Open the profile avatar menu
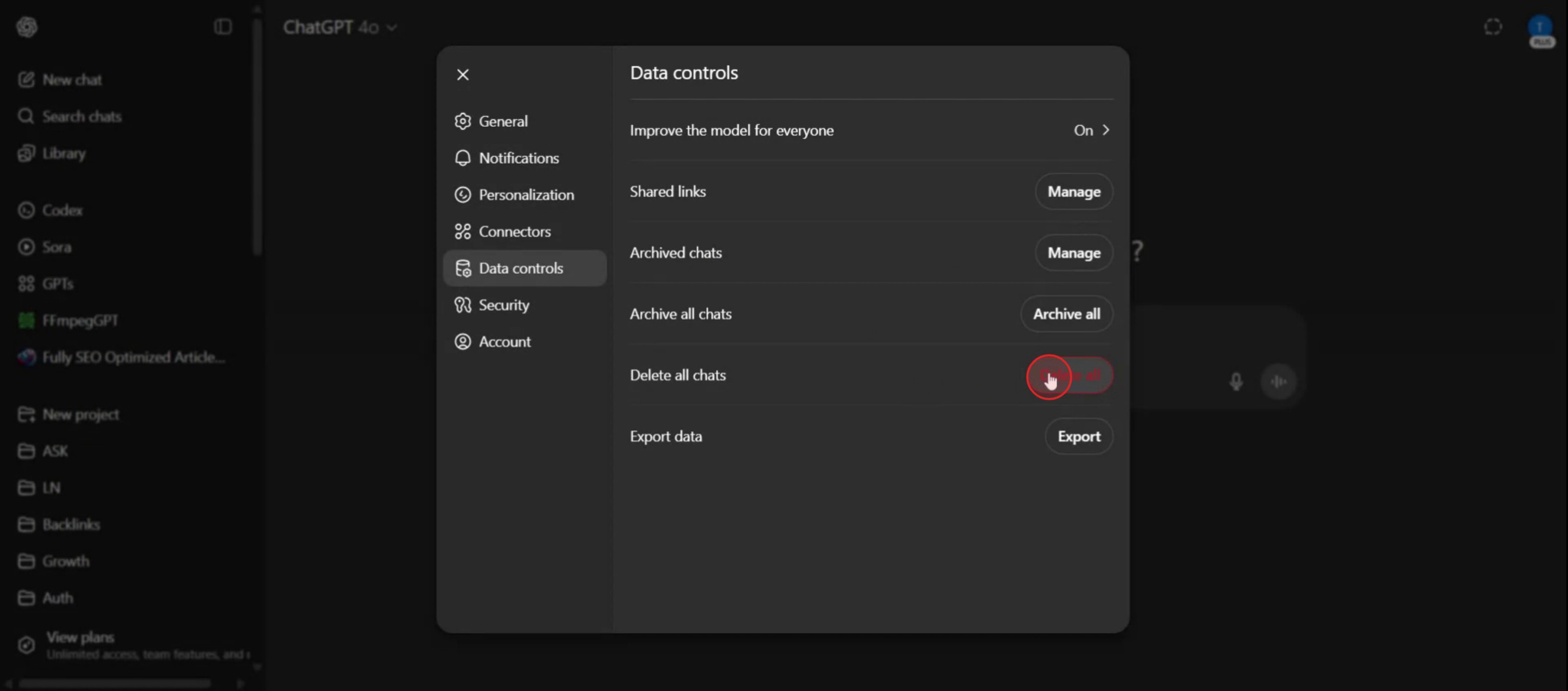Screen dimensions: 1568x691 (1540, 29)
